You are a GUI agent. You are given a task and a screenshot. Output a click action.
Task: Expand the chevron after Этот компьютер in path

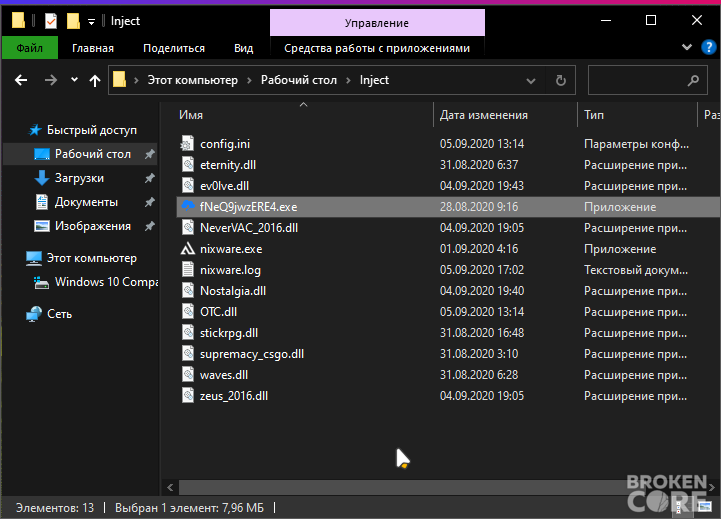tap(249, 80)
